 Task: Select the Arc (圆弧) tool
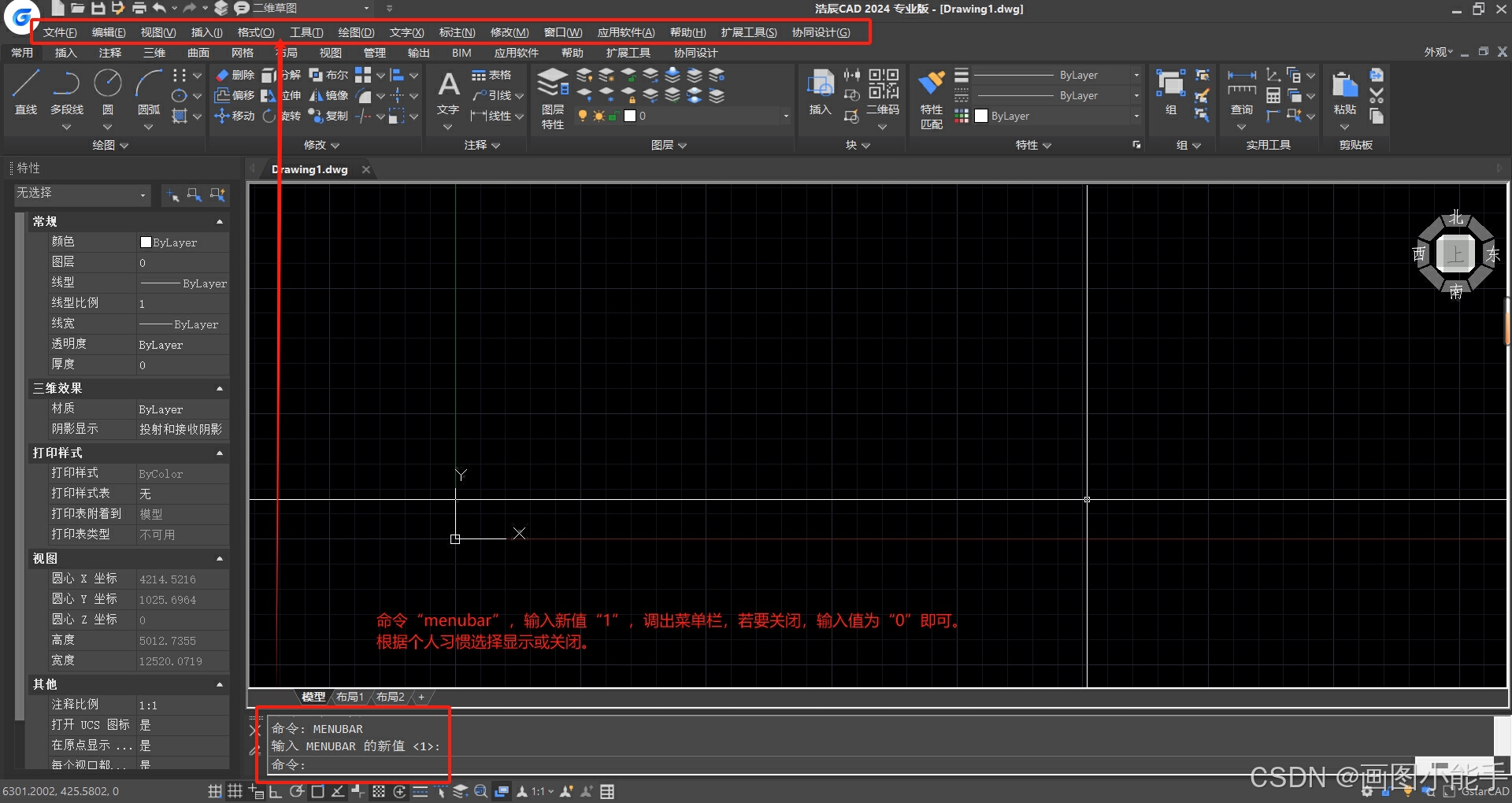tap(149, 92)
